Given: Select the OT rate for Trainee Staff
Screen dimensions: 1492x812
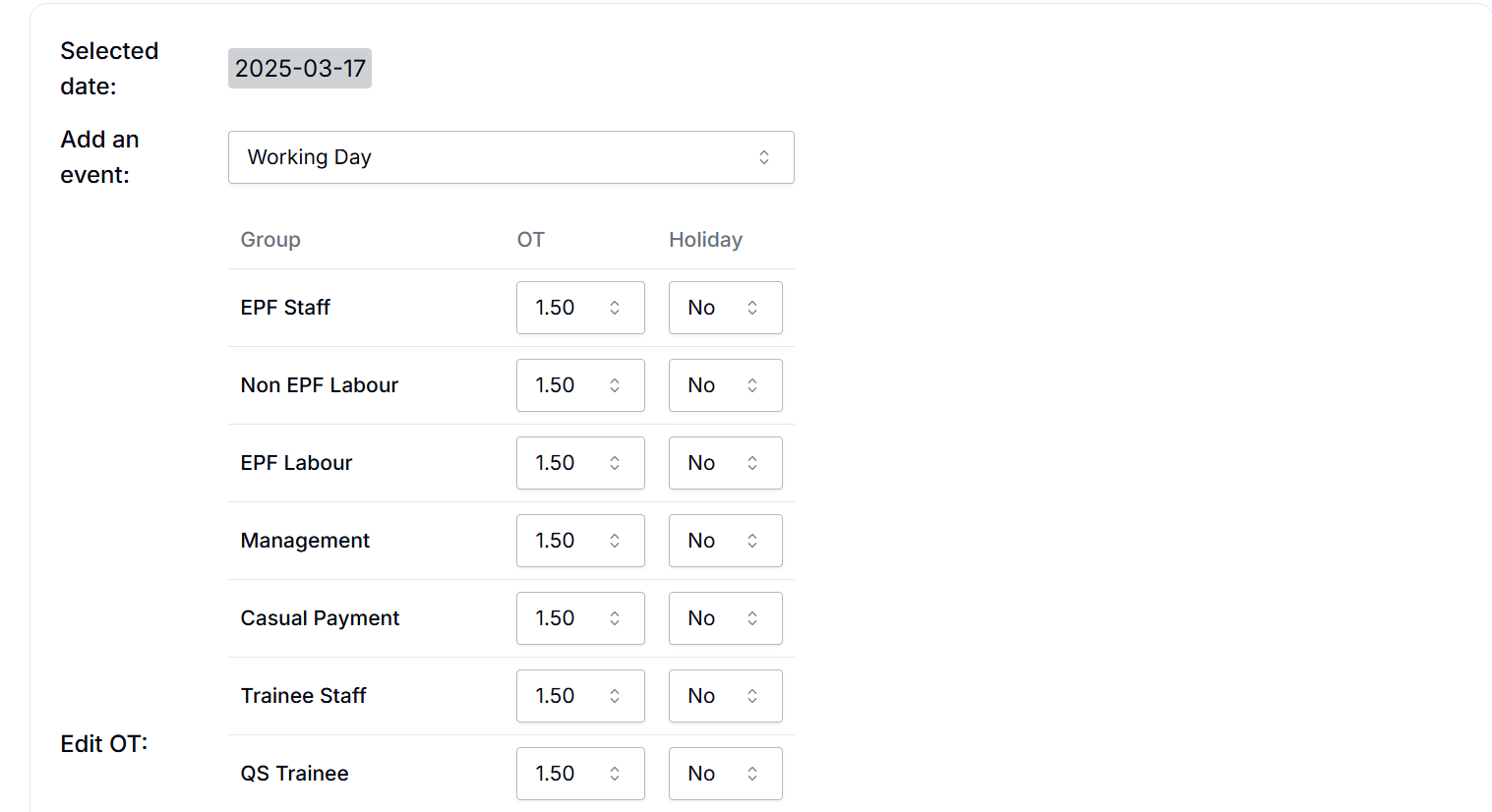Looking at the screenshot, I should point(580,696).
